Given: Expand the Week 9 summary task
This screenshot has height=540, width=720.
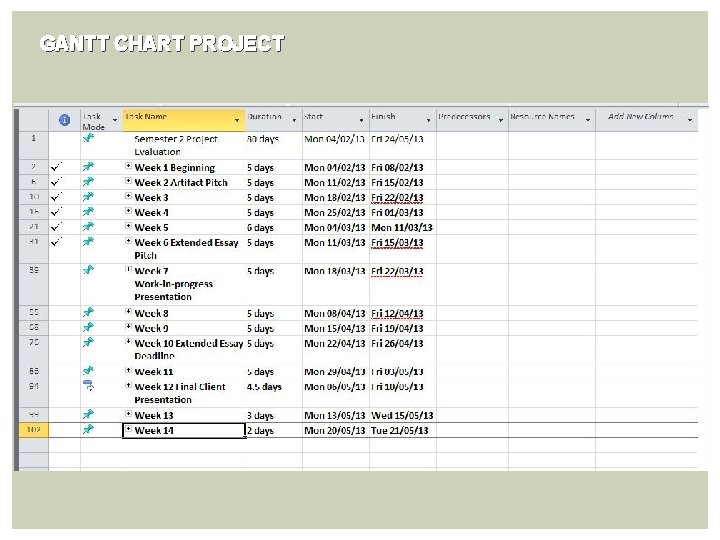Looking at the screenshot, I should pyautogui.click(x=129, y=326).
